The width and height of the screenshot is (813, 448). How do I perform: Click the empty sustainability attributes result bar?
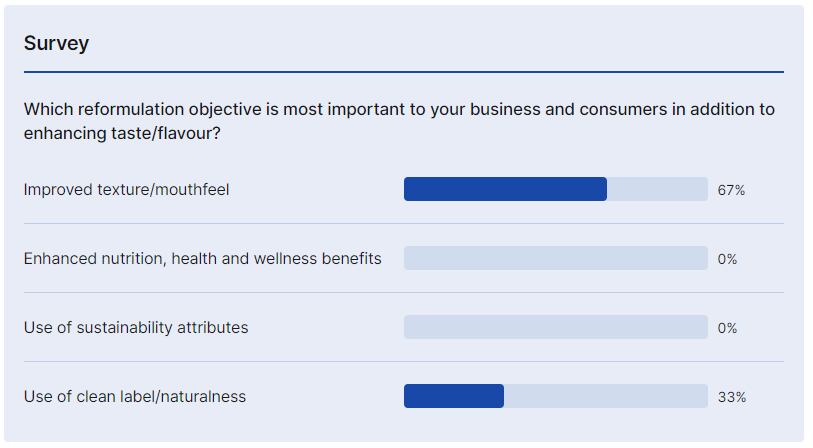pyautogui.click(x=555, y=327)
